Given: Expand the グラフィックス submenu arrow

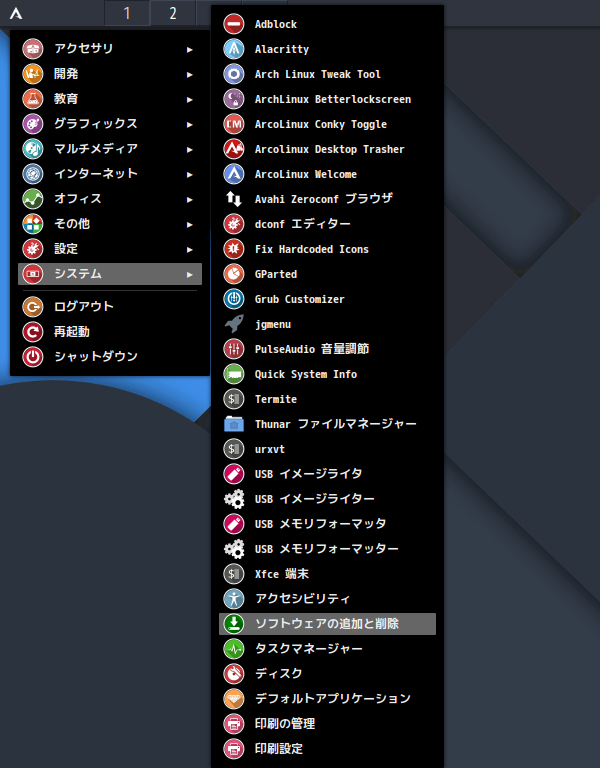Looking at the screenshot, I should [190, 124].
